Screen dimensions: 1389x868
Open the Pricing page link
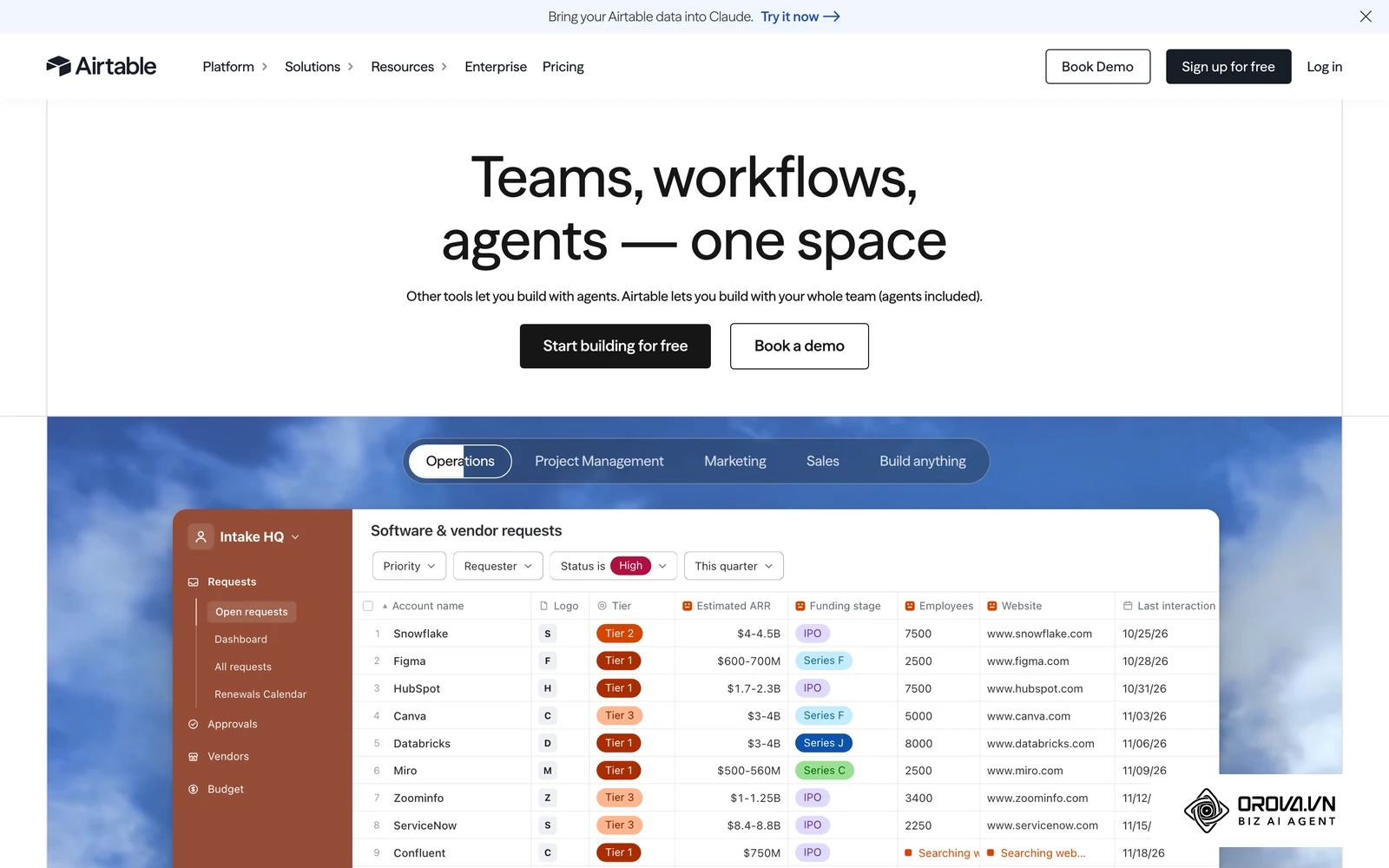563,67
